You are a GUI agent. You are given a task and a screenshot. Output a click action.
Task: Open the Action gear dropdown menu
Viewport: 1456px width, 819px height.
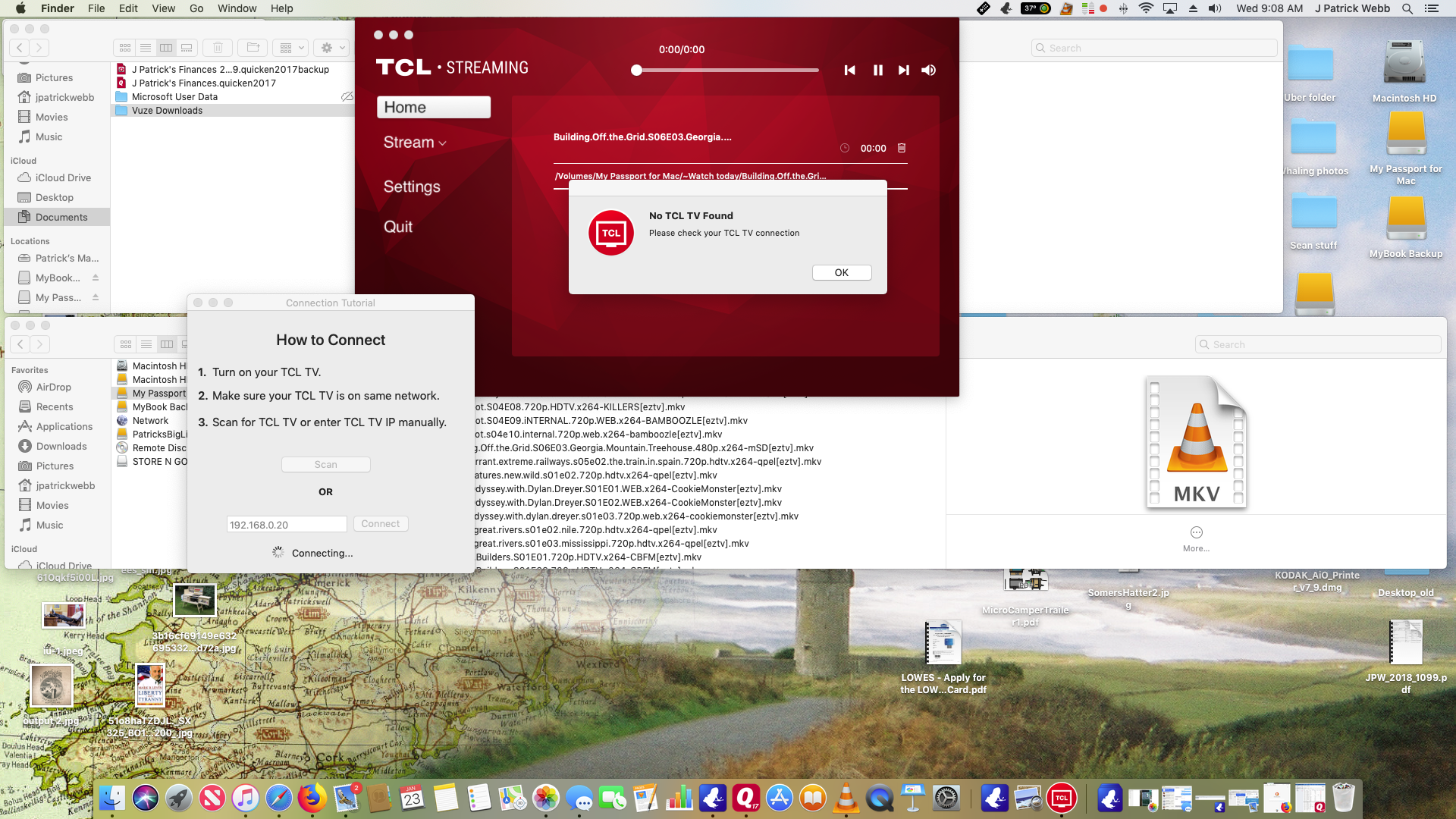(x=332, y=48)
